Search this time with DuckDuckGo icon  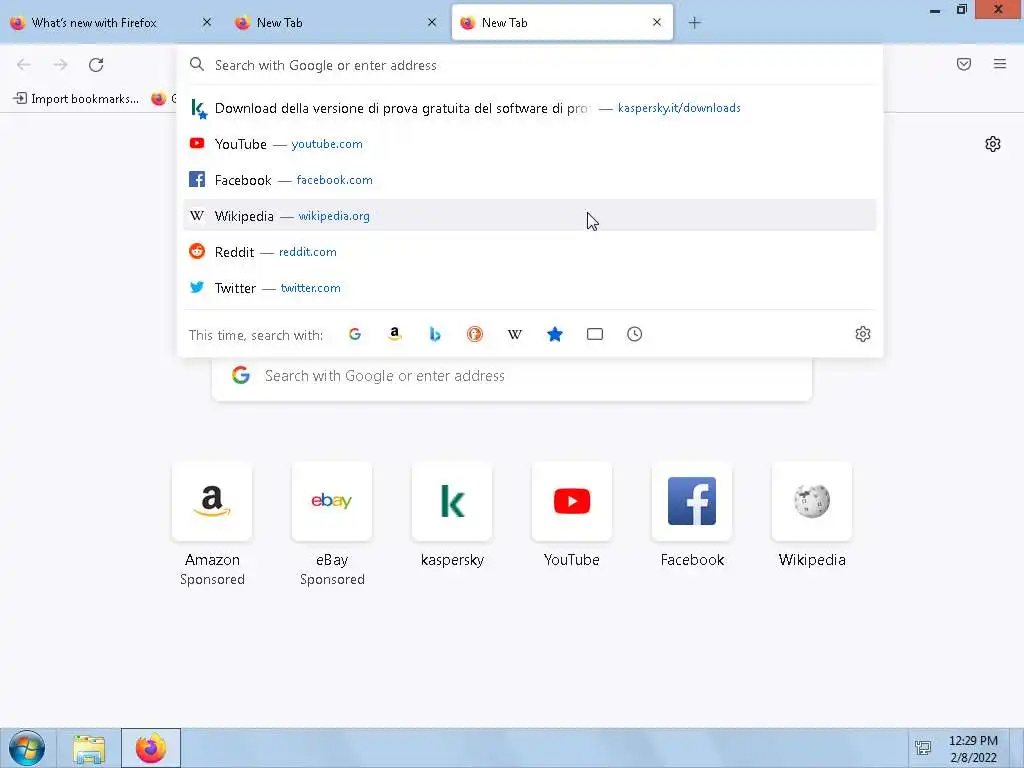[x=475, y=334]
